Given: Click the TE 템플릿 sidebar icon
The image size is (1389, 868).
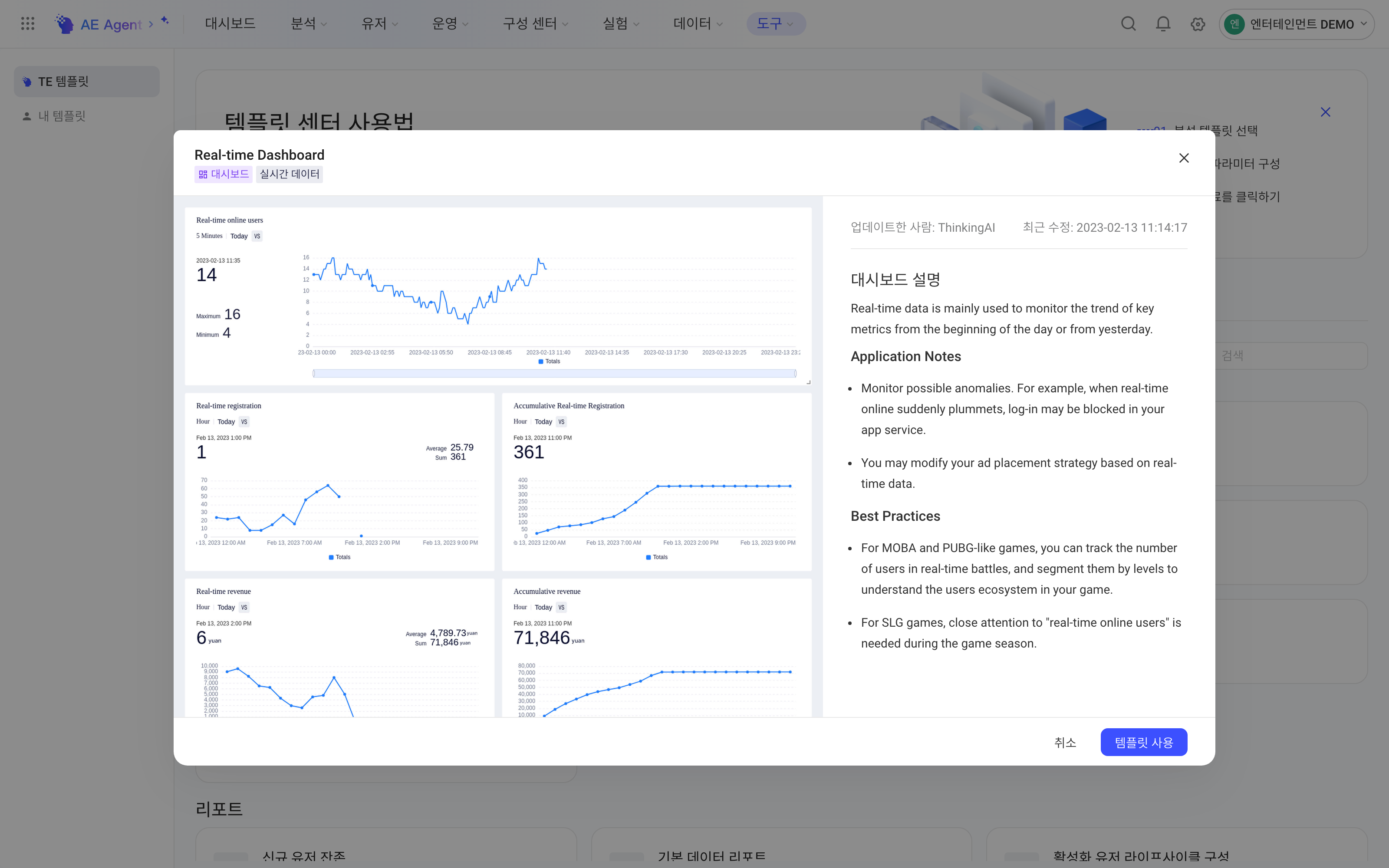Looking at the screenshot, I should 26,82.
